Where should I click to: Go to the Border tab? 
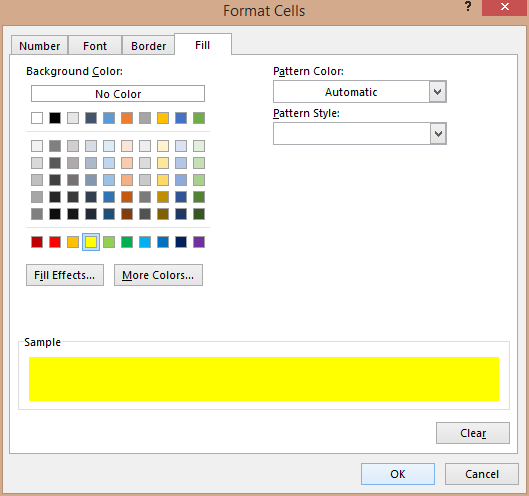pyautogui.click(x=148, y=46)
